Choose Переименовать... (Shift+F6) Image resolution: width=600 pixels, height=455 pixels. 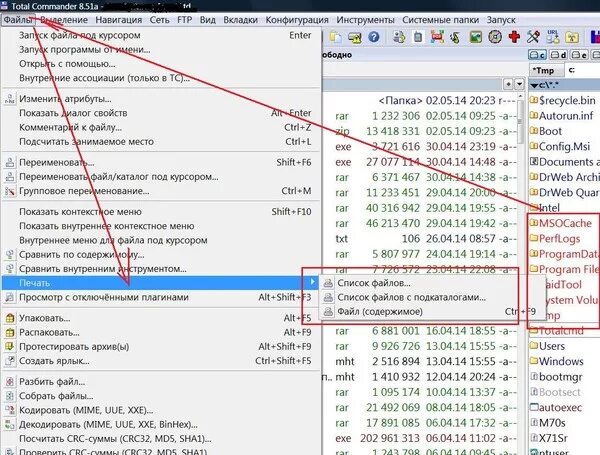pyautogui.click(x=161, y=163)
